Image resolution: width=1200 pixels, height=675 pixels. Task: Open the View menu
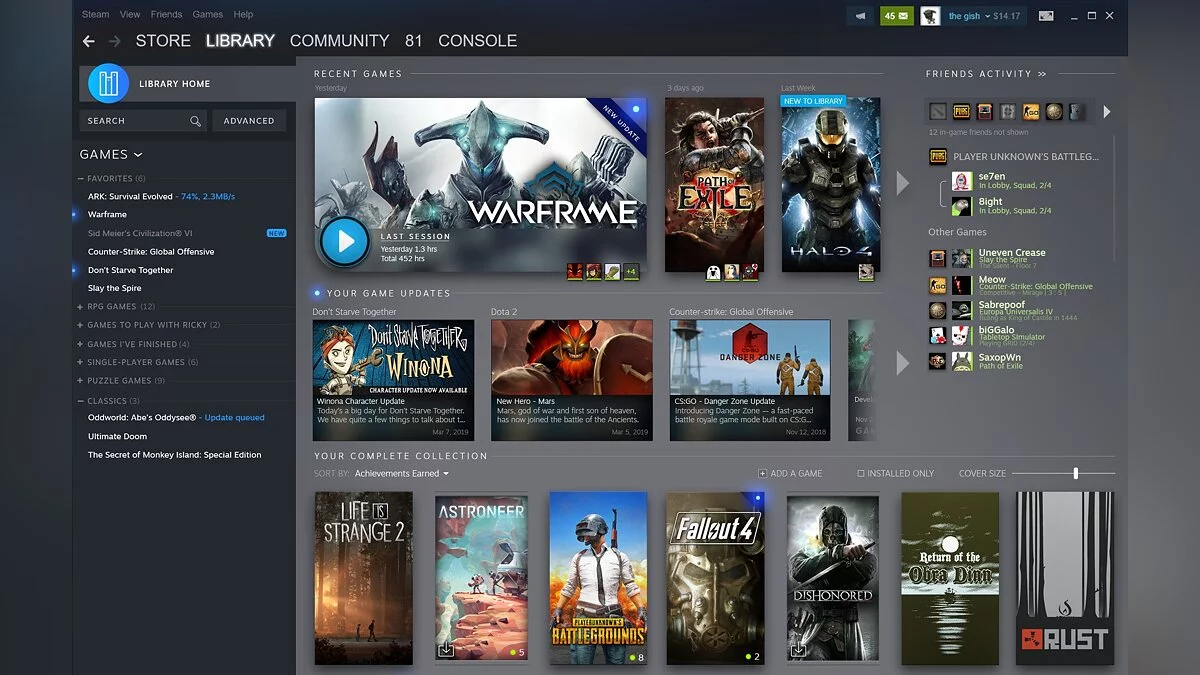[130, 15]
